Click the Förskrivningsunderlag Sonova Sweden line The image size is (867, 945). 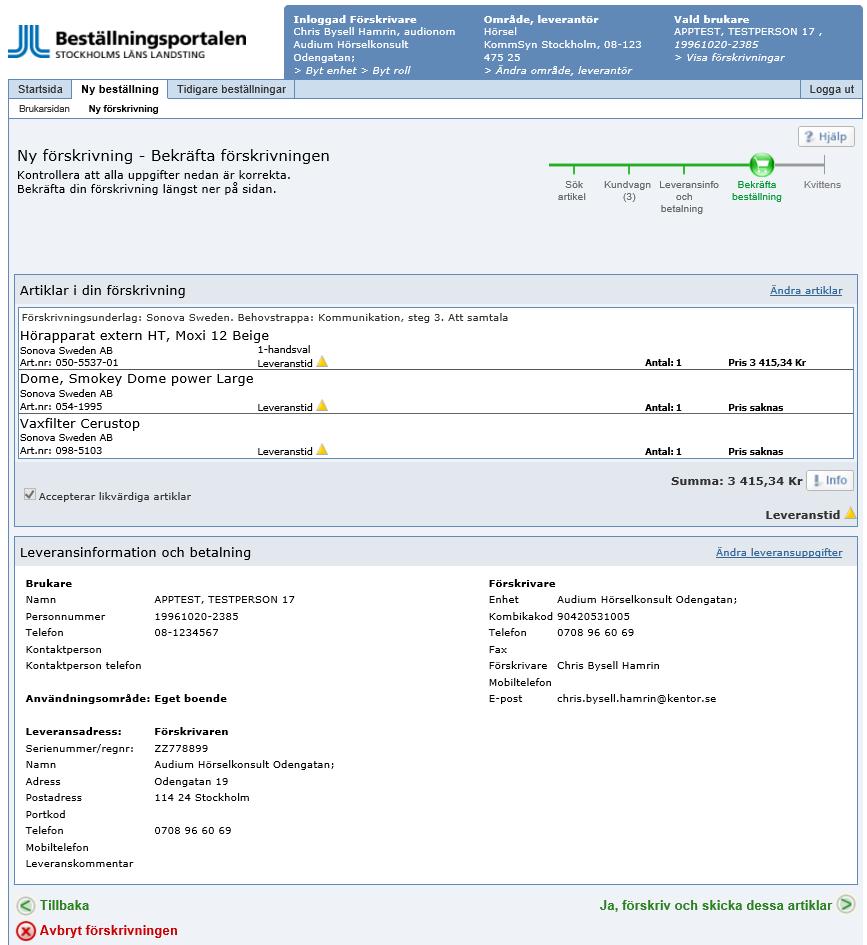[264, 318]
